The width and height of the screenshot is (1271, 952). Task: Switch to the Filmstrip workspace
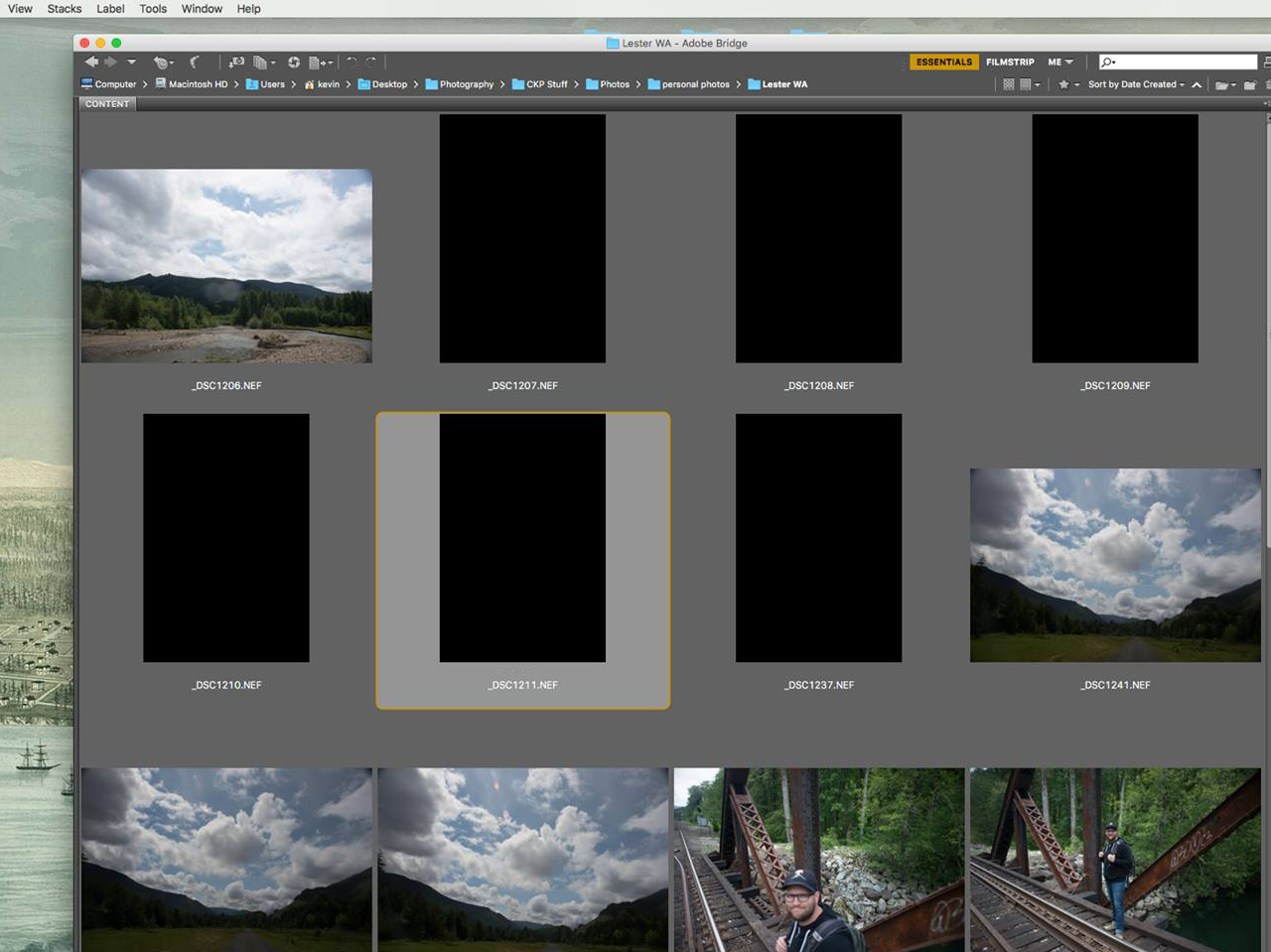coord(1010,63)
